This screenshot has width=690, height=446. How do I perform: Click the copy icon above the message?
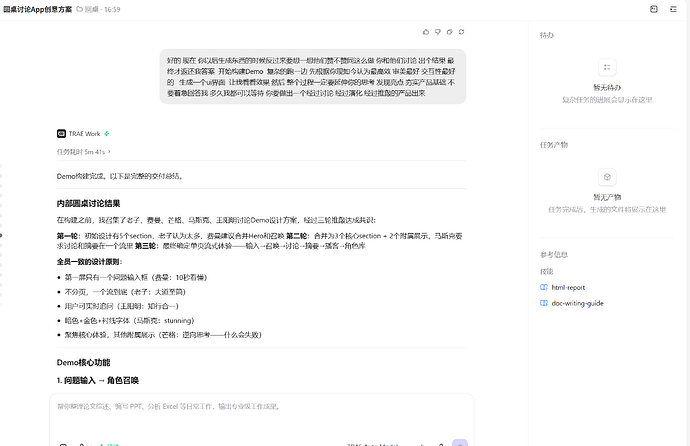[449, 32]
